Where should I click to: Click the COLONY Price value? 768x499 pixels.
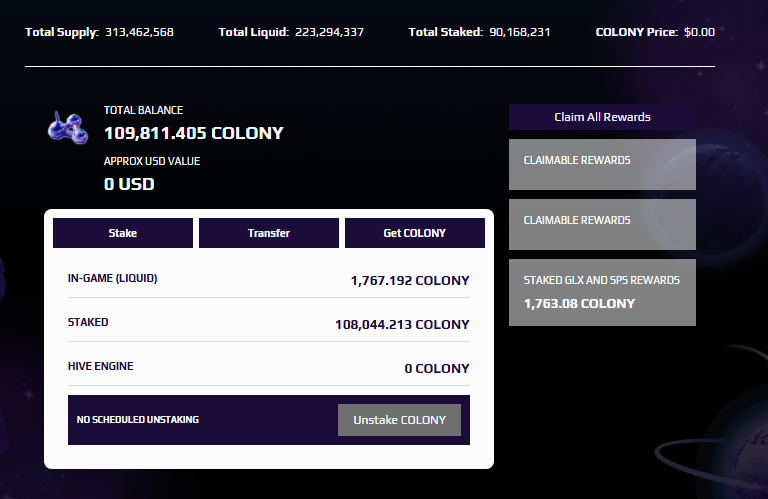699,32
